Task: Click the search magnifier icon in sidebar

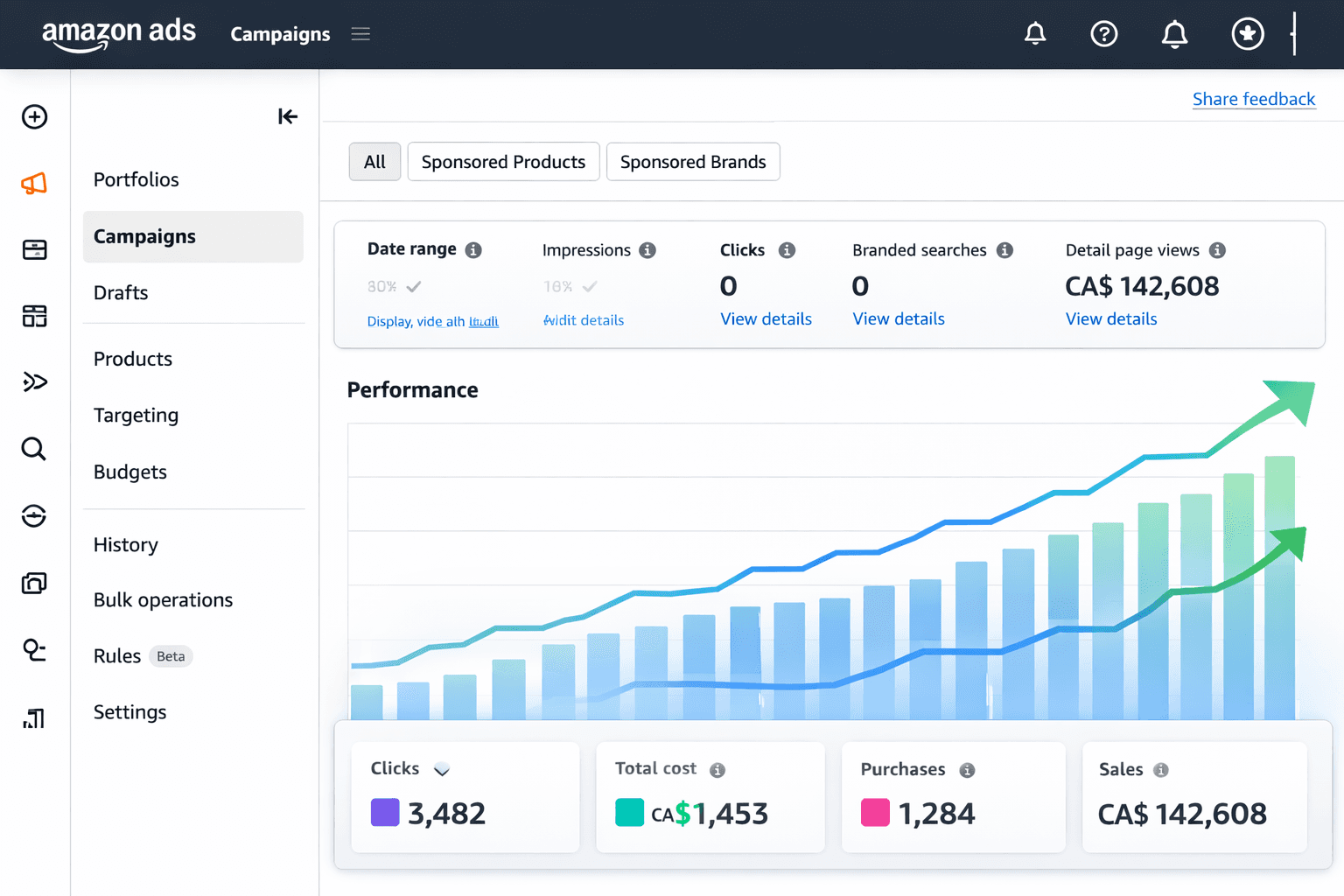Action: [33, 449]
